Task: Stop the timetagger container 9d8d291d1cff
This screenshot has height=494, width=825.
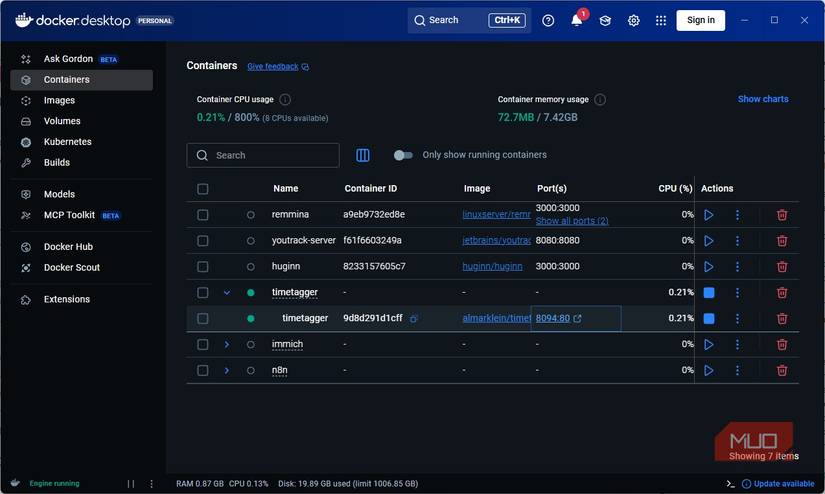Action: 709,318
